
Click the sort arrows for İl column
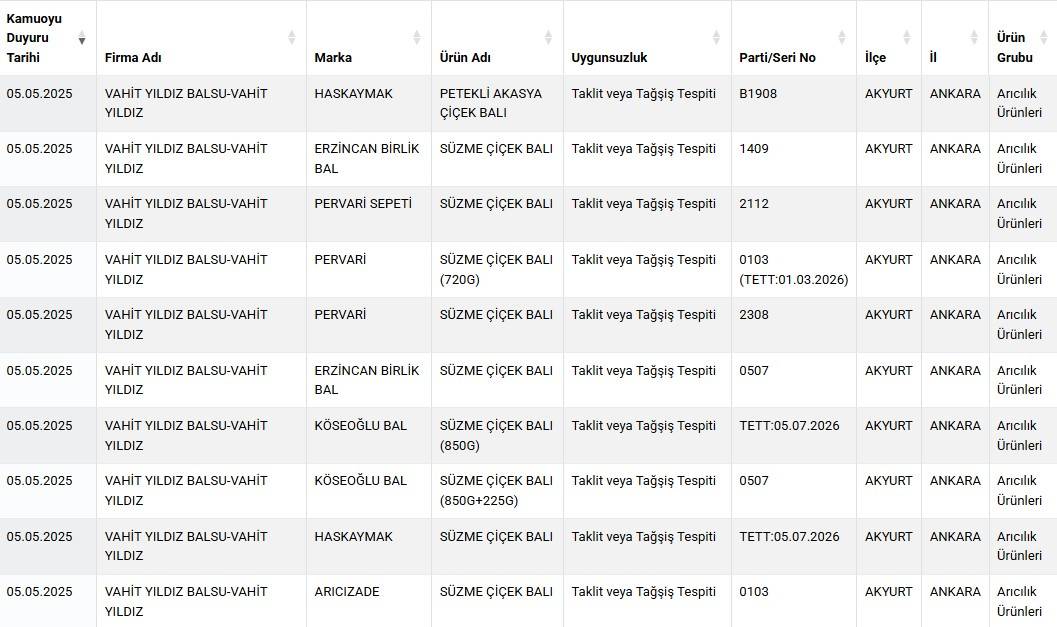pos(973,38)
